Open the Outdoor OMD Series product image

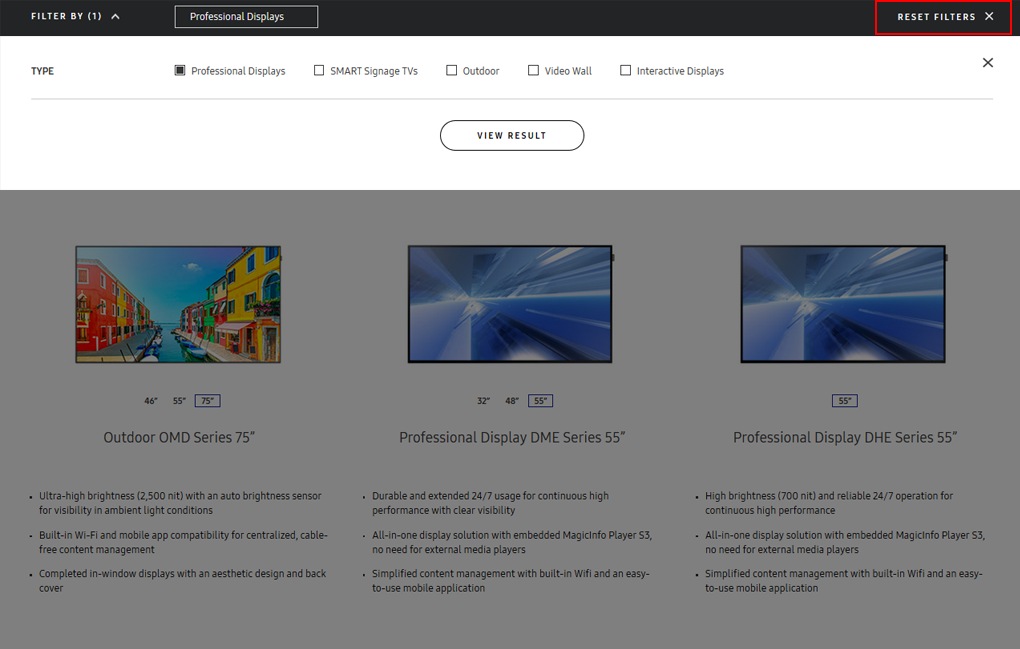click(x=178, y=304)
